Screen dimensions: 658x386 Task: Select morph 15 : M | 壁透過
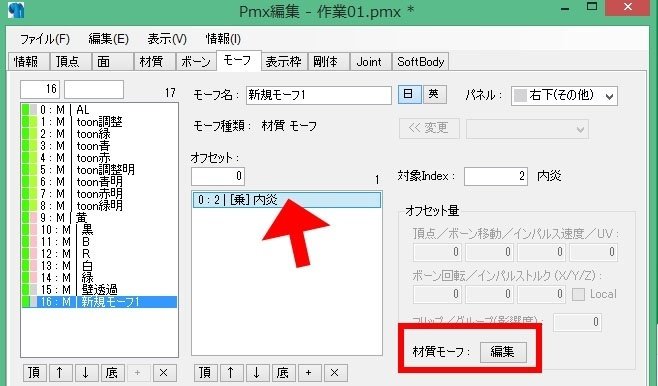coord(99,290)
